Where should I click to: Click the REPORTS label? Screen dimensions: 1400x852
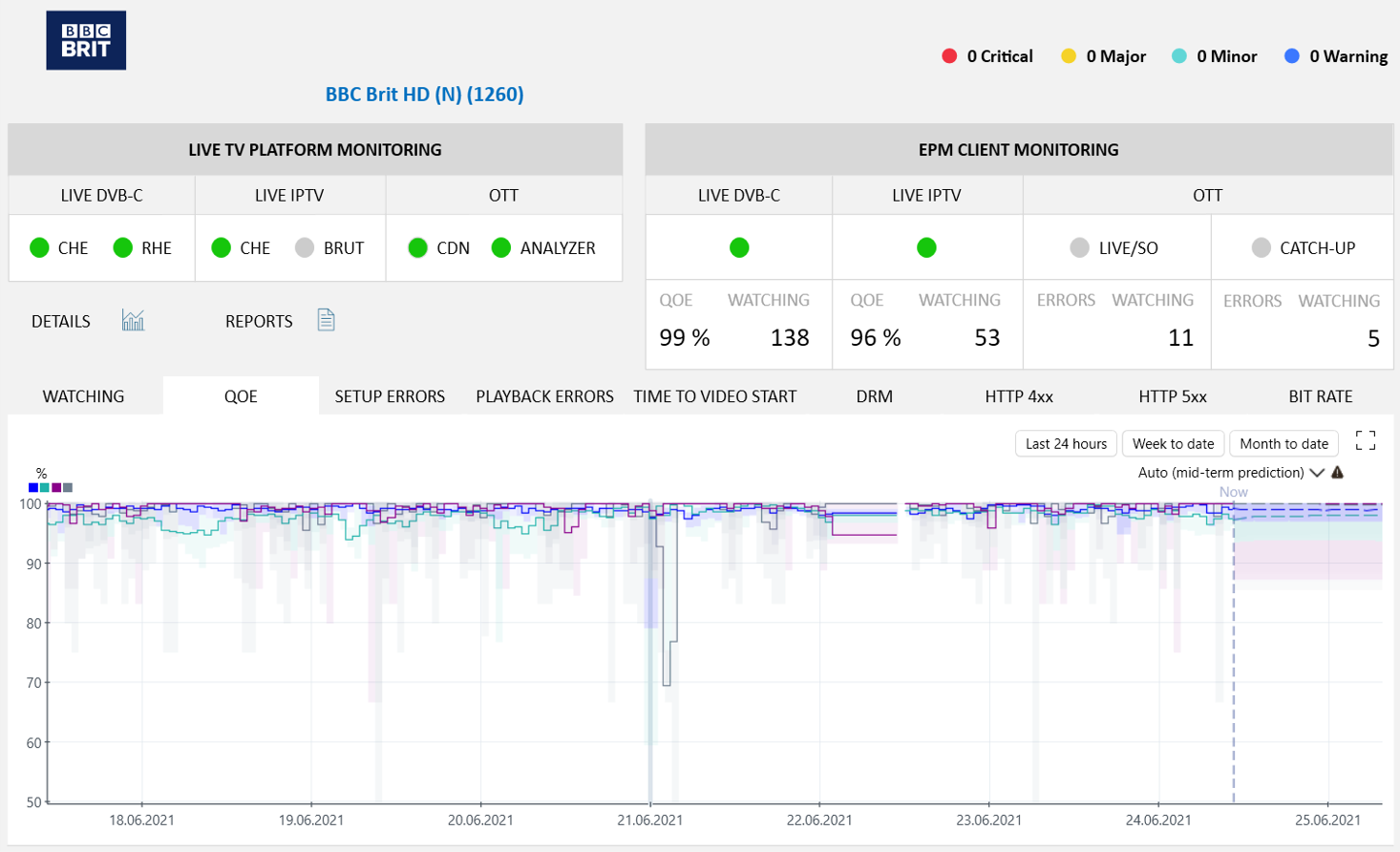(x=259, y=322)
